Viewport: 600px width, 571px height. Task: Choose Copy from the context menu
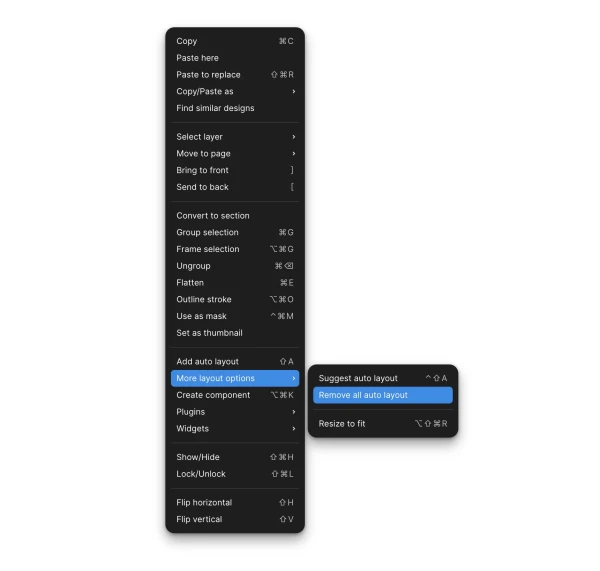(235, 41)
